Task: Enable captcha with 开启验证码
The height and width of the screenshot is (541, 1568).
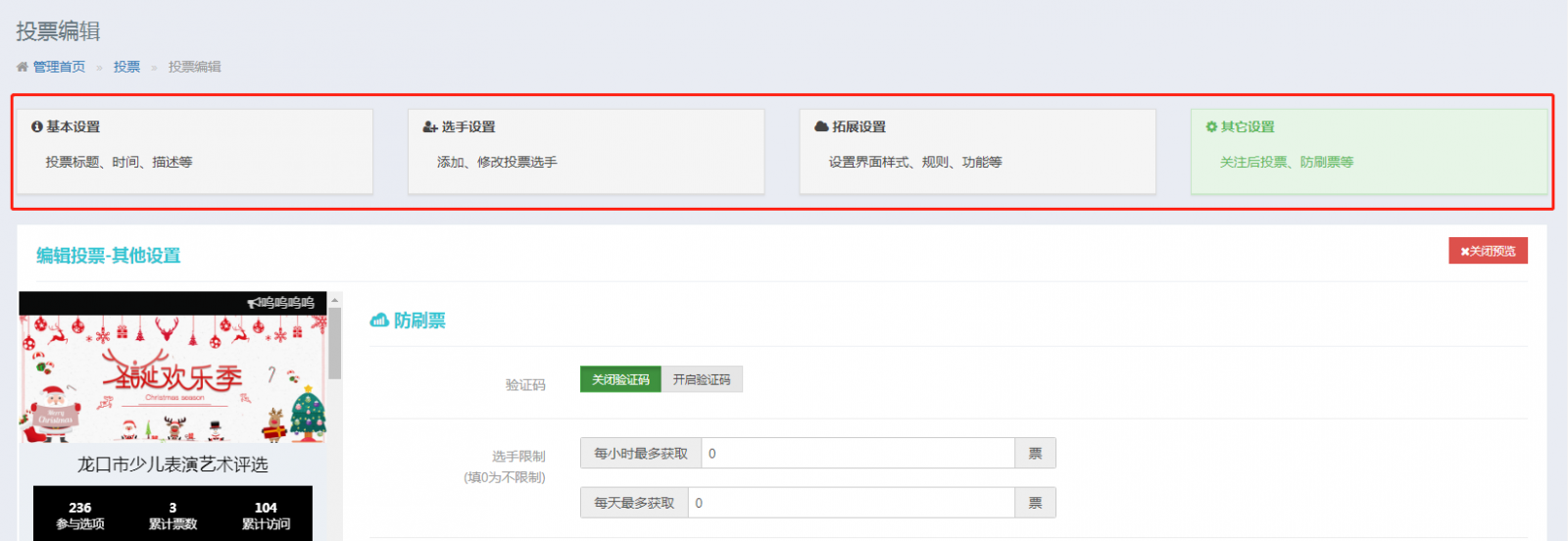Action: coord(702,379)
